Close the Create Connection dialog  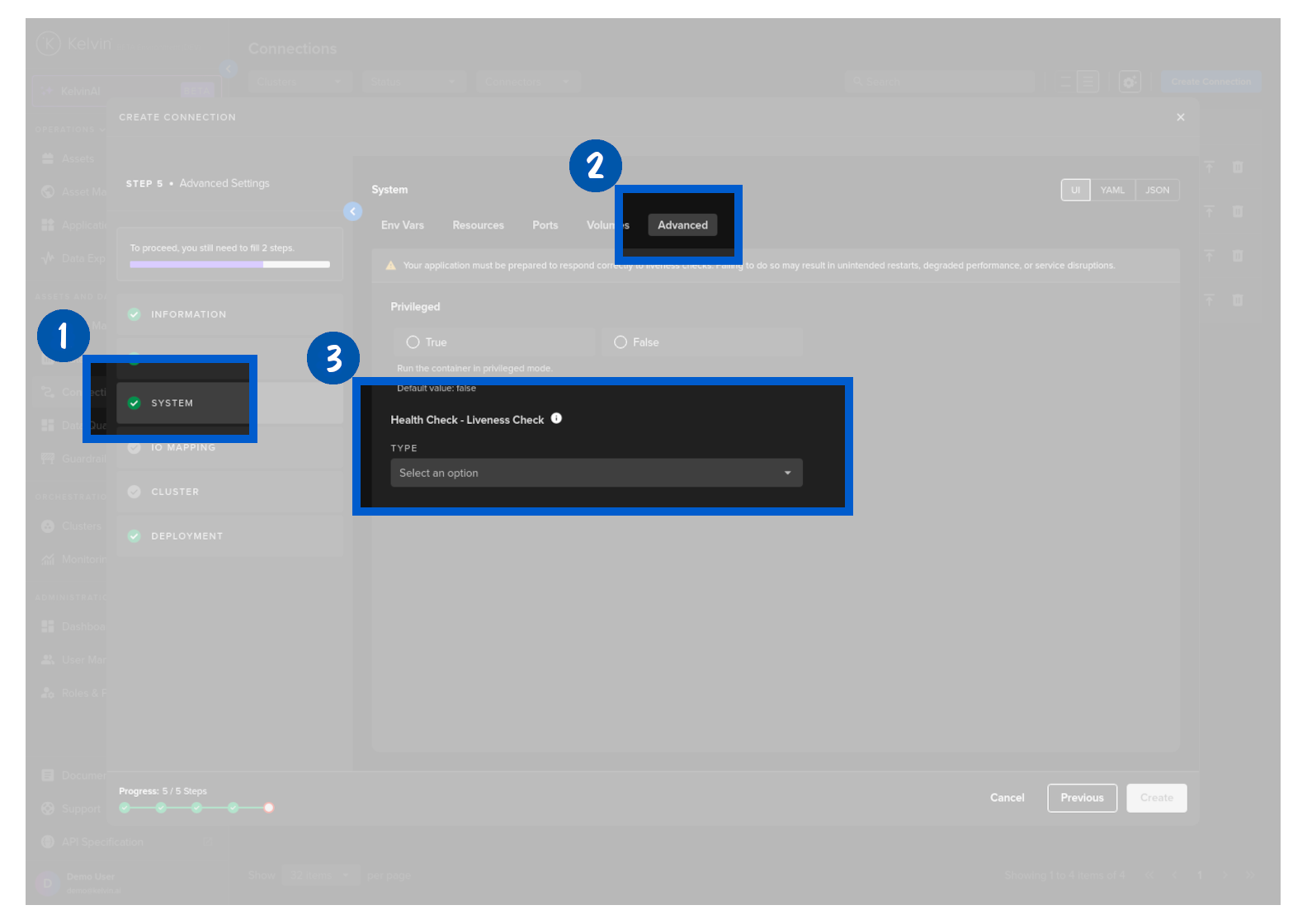(x=1180, y=117)
